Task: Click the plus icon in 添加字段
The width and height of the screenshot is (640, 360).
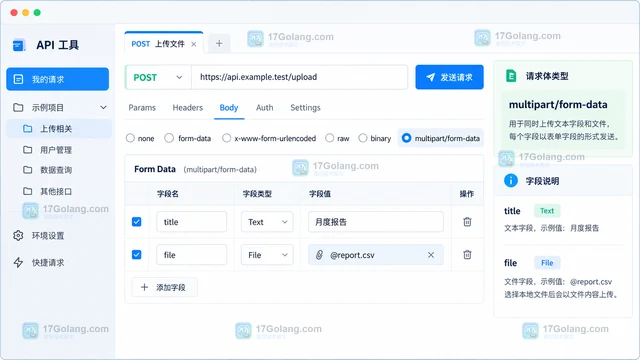Action: (x=144, y=287)
